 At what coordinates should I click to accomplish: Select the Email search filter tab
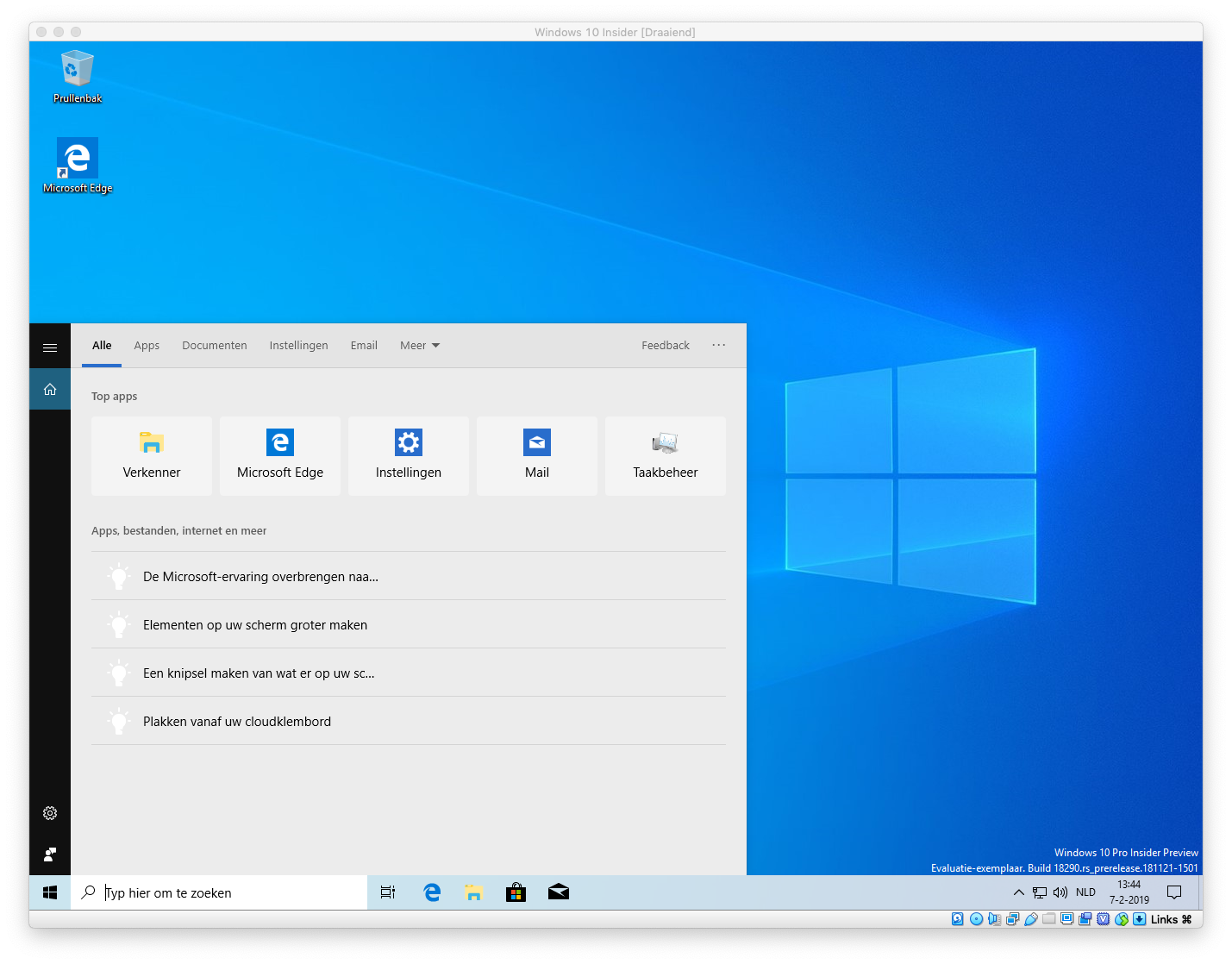tap(364, 346)
